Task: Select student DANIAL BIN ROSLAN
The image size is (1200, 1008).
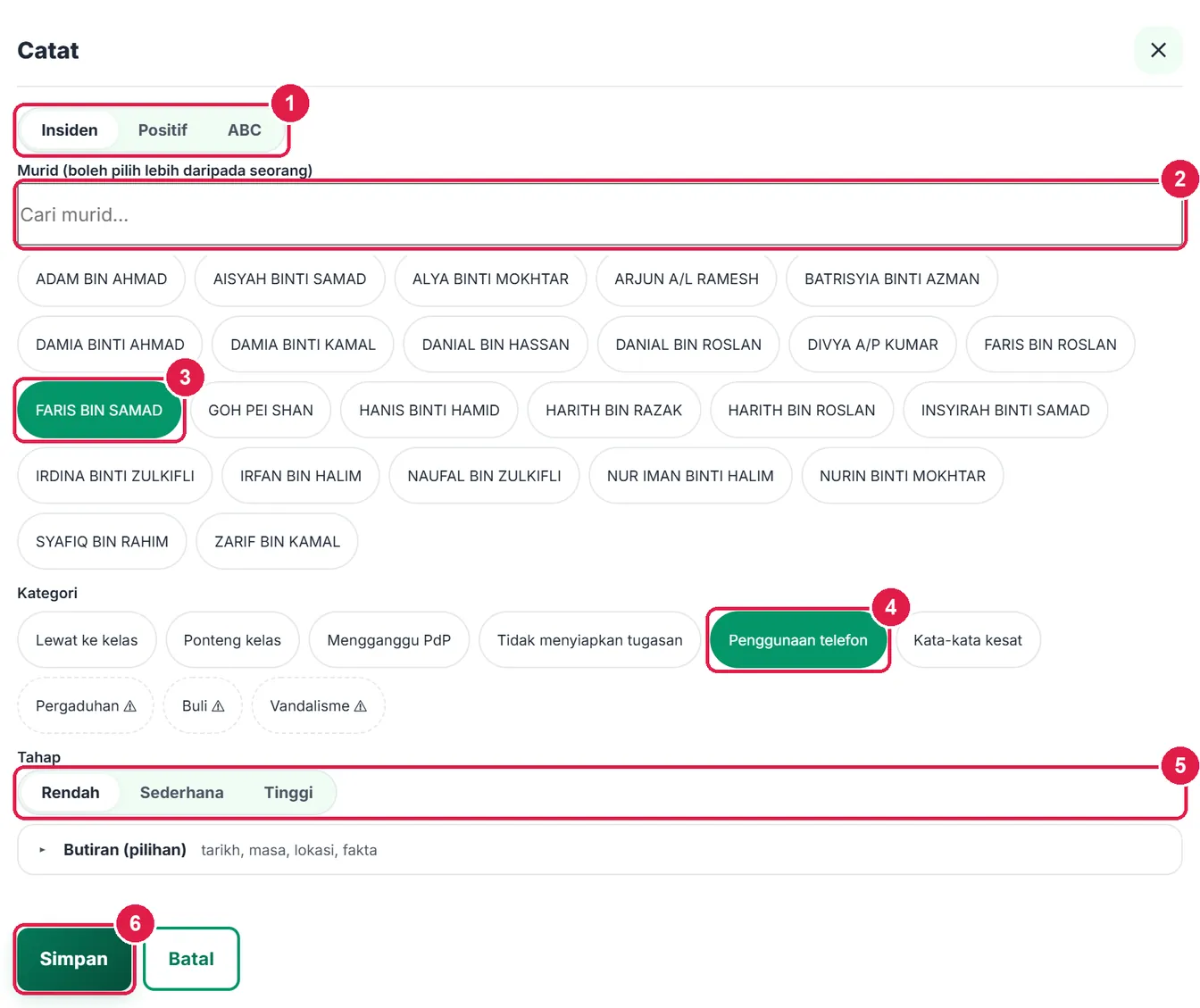Action: tap(688, 345)
